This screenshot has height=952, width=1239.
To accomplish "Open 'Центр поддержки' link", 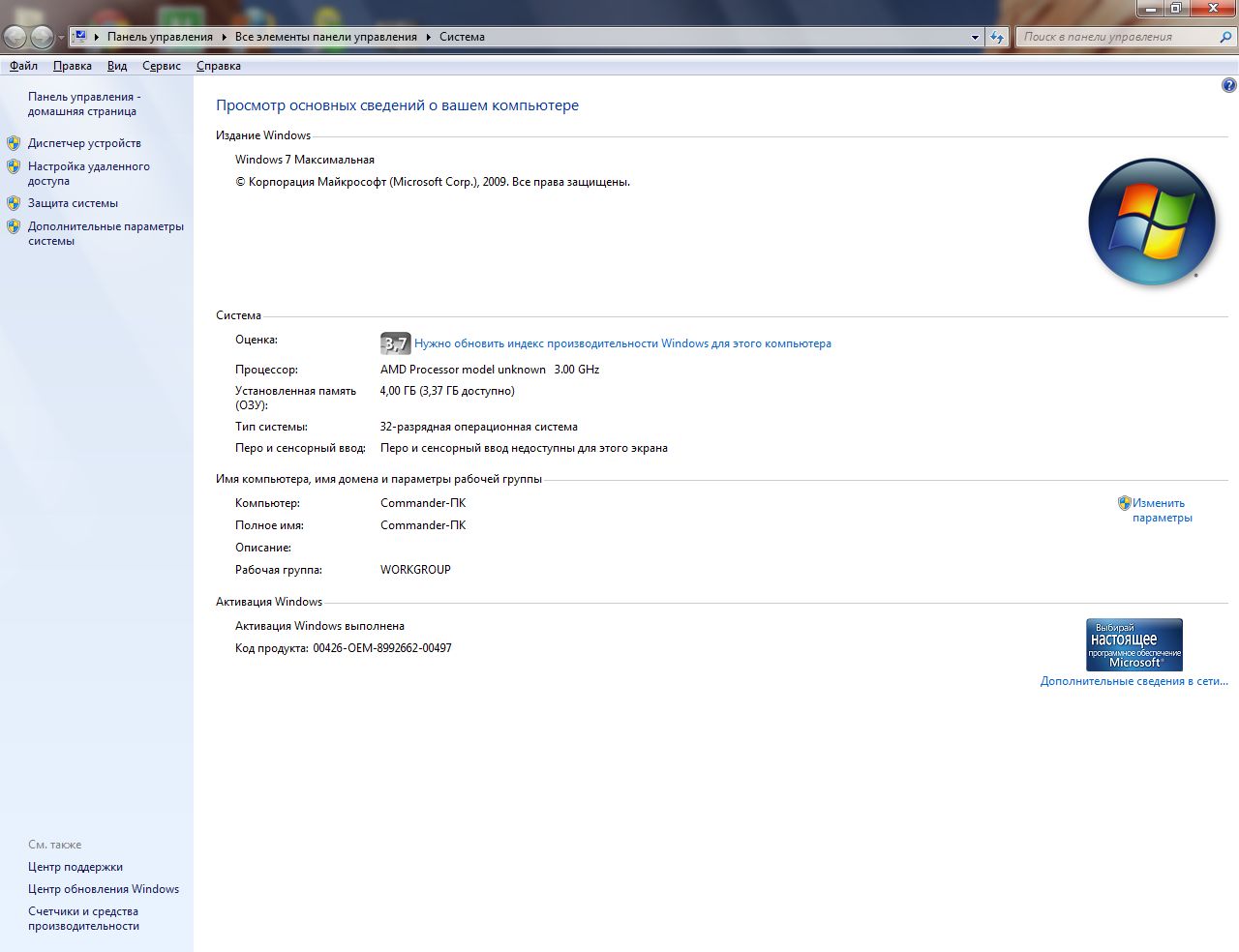I will (x=76, y=867).
